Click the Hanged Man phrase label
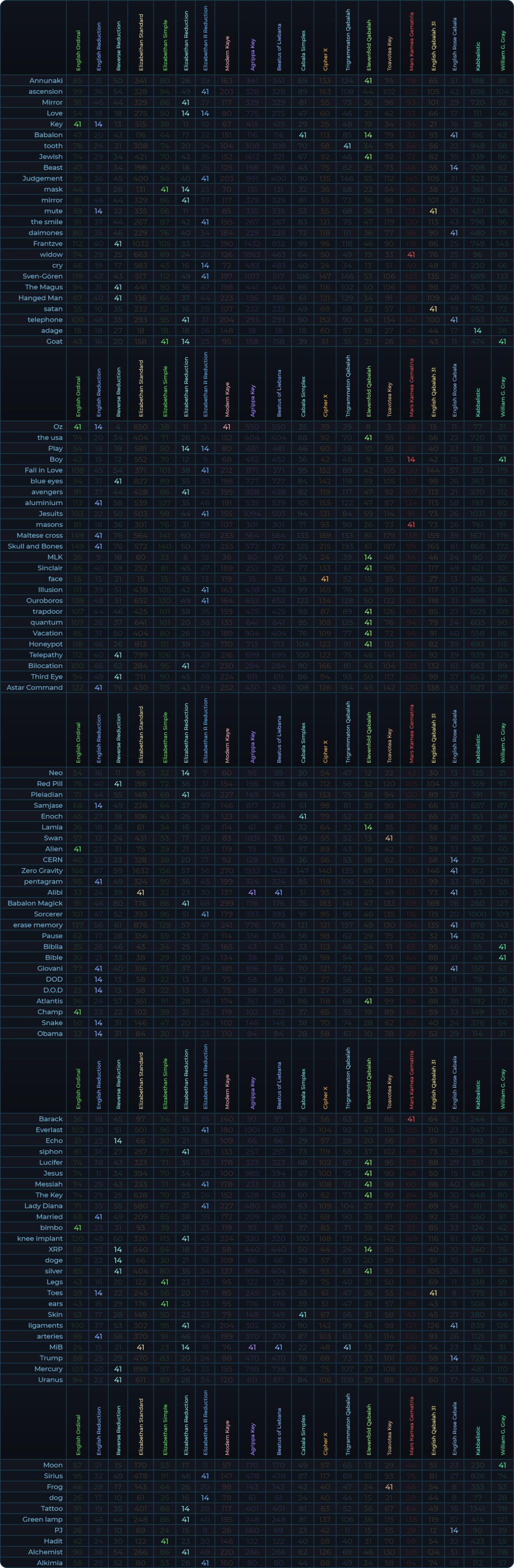Screen dimensions: 514x1568 (42, 298)
